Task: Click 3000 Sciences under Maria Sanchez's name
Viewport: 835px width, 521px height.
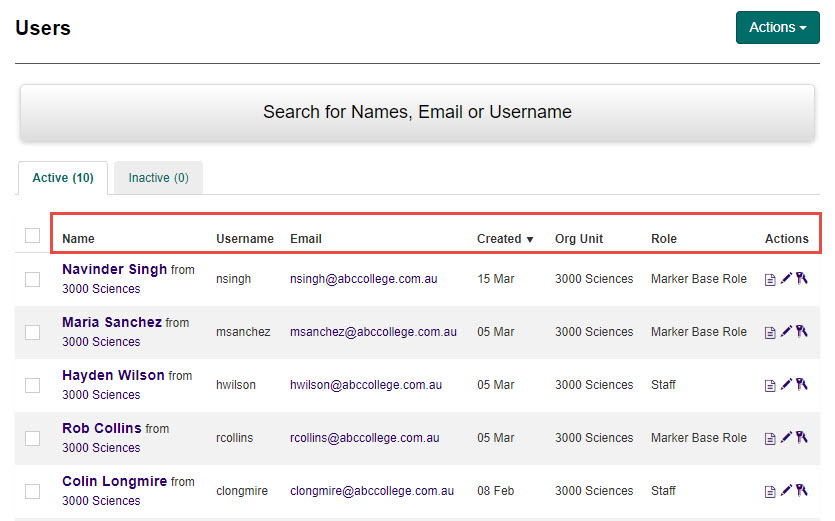Action: [x=101, y=341]
